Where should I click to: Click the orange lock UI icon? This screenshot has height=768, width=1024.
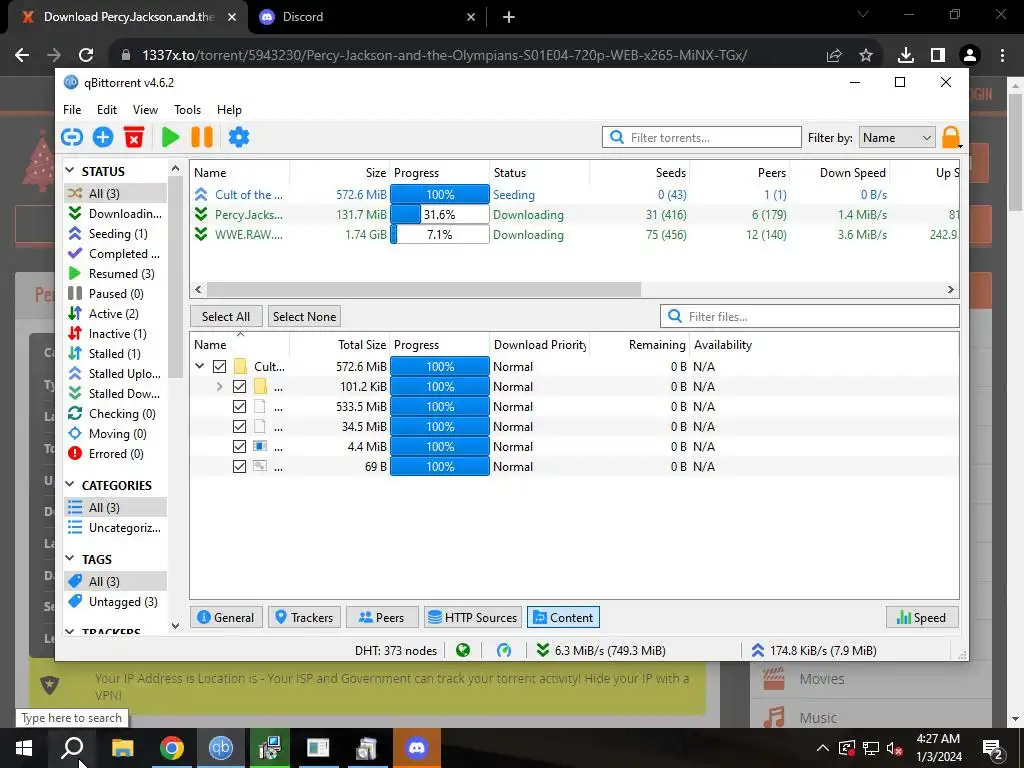[x=951, y=137]
